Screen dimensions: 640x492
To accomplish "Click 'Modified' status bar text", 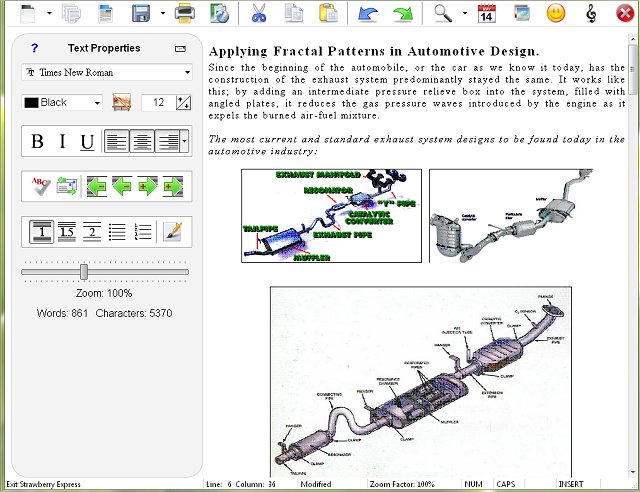I will (316, 484).
